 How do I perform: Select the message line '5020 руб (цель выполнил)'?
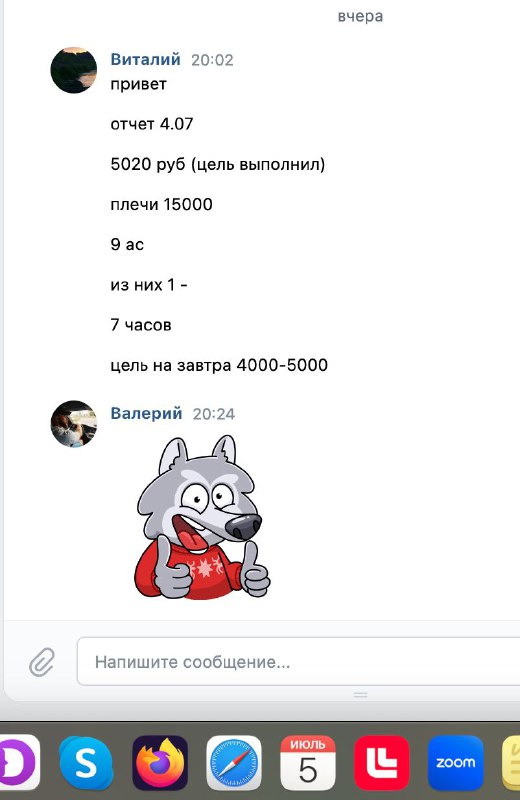coord(218,164)
